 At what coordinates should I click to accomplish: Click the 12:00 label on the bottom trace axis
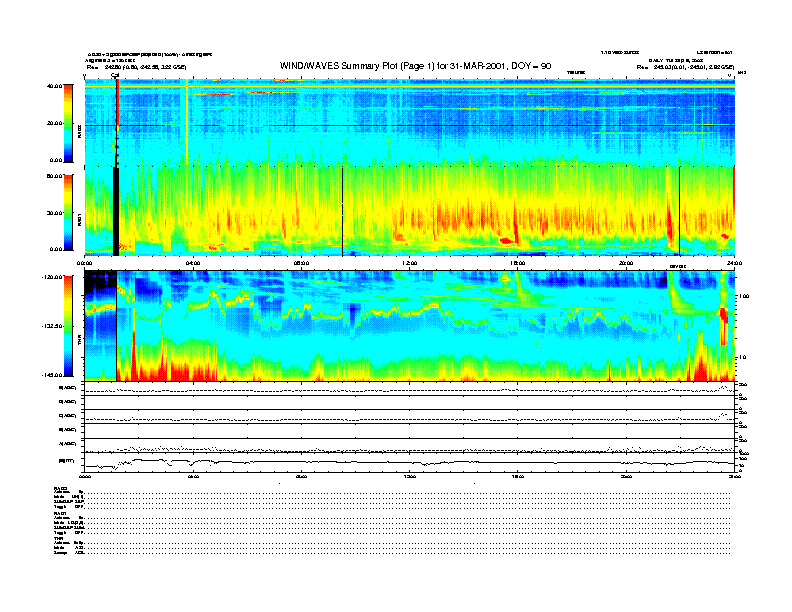coord(410,476)
